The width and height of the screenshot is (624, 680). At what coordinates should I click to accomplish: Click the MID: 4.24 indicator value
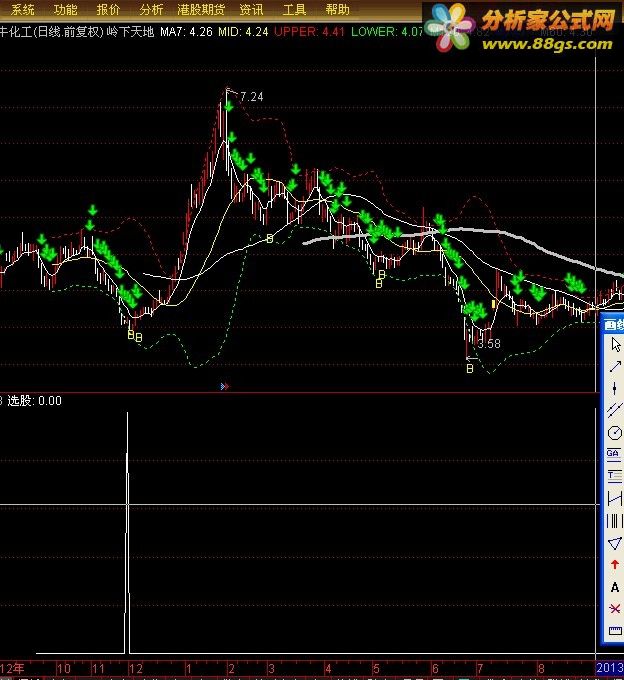(x=243, y=32)
